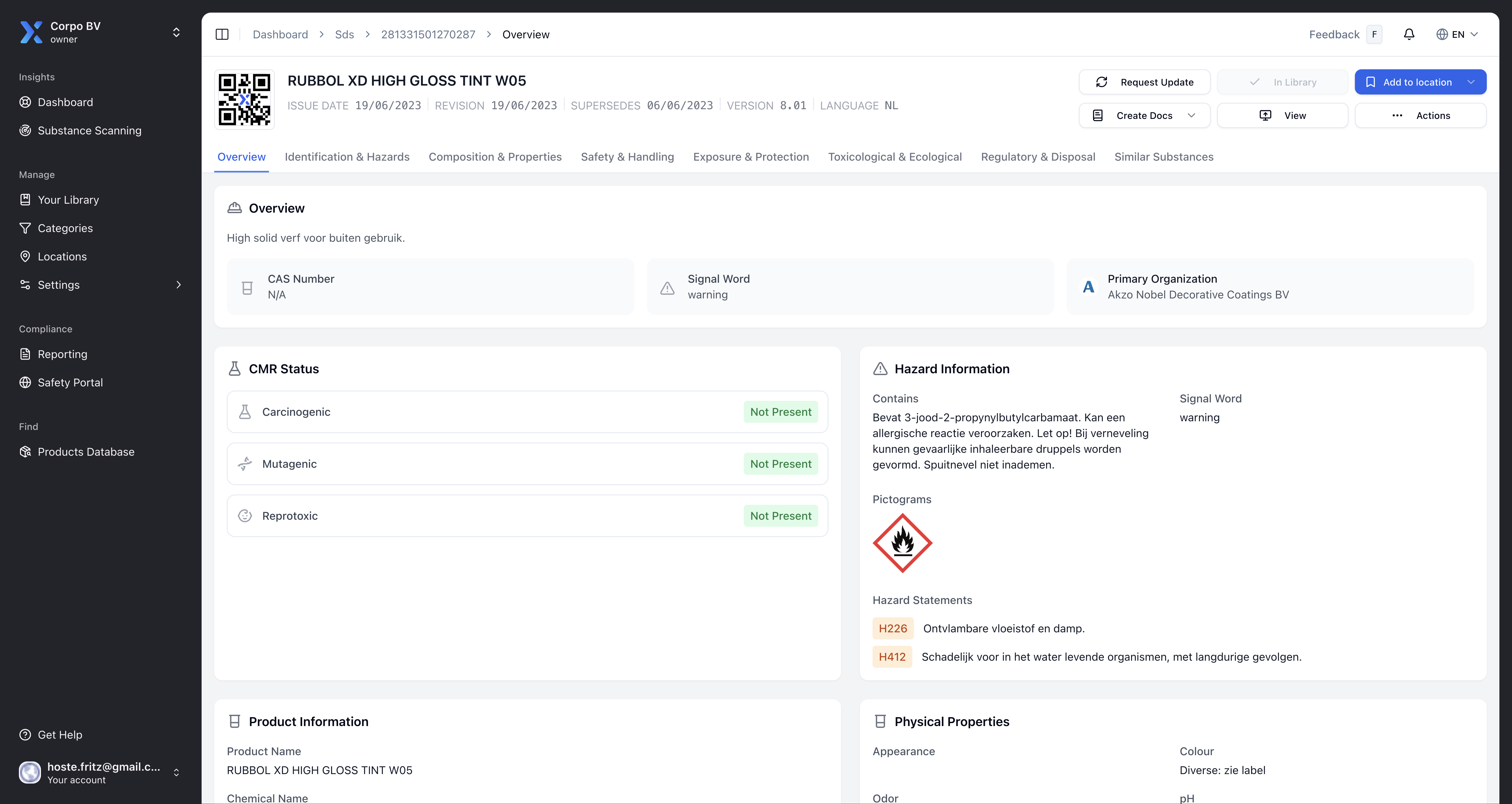
Task: Click the Locations pin icon
Action: 25,256
